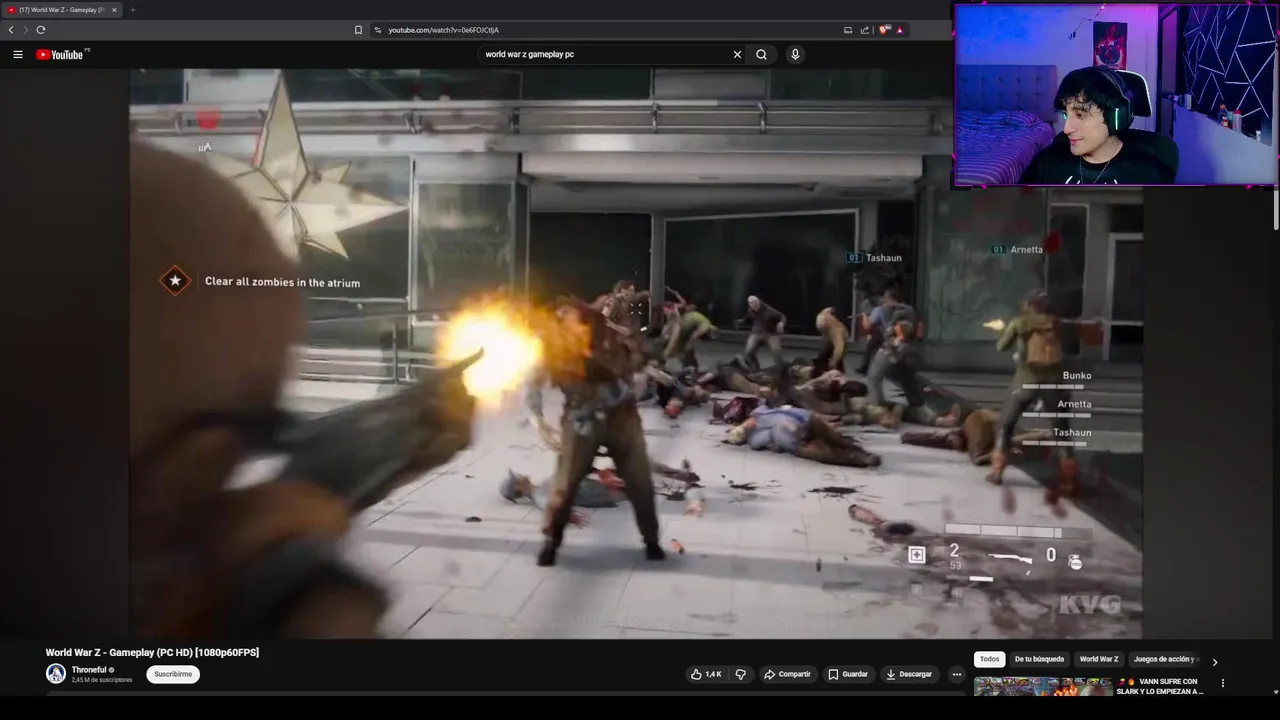The image size is (1280, 720).
Task: Select the World War Z chip
Action: click(x=1099, y=659)
